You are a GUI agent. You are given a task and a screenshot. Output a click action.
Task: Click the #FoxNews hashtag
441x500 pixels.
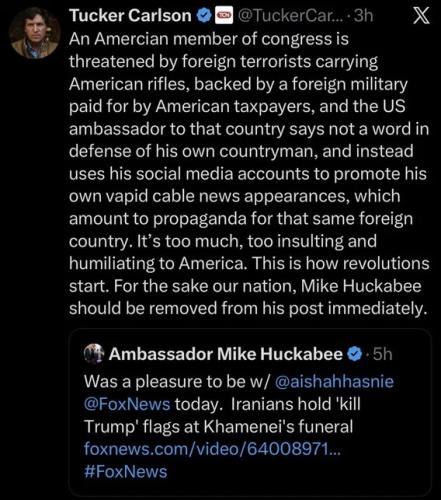(x=125, y=472)
